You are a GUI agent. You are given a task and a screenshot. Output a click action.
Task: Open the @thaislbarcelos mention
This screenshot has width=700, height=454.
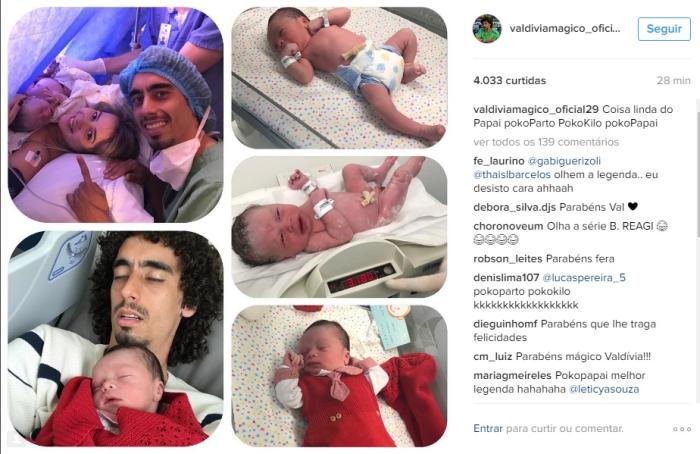[512, 175]
